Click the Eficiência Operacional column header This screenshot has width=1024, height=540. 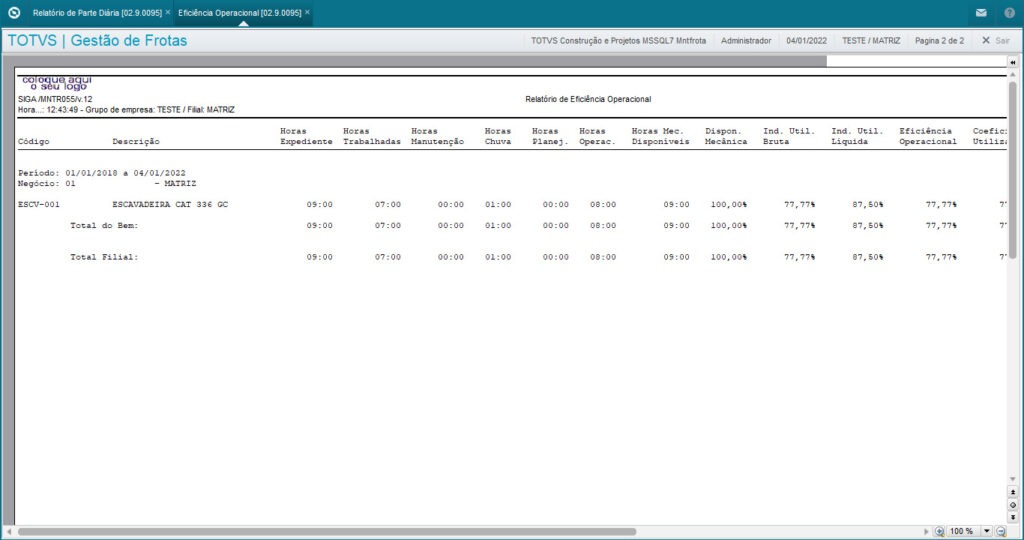pyautogui.click(x=928, y=136)
